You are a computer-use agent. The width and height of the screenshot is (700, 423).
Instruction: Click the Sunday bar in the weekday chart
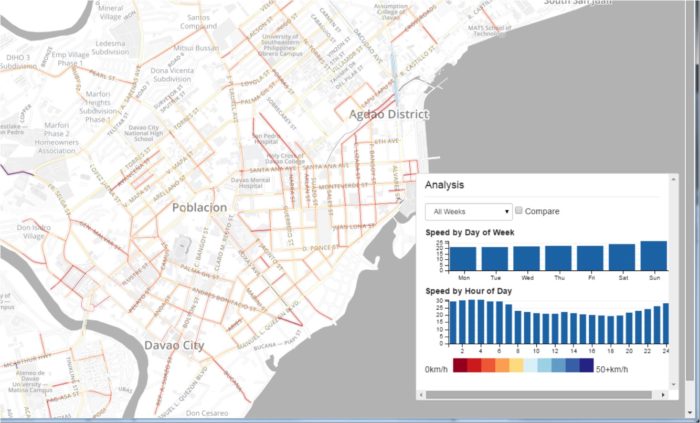click(653, 256)
